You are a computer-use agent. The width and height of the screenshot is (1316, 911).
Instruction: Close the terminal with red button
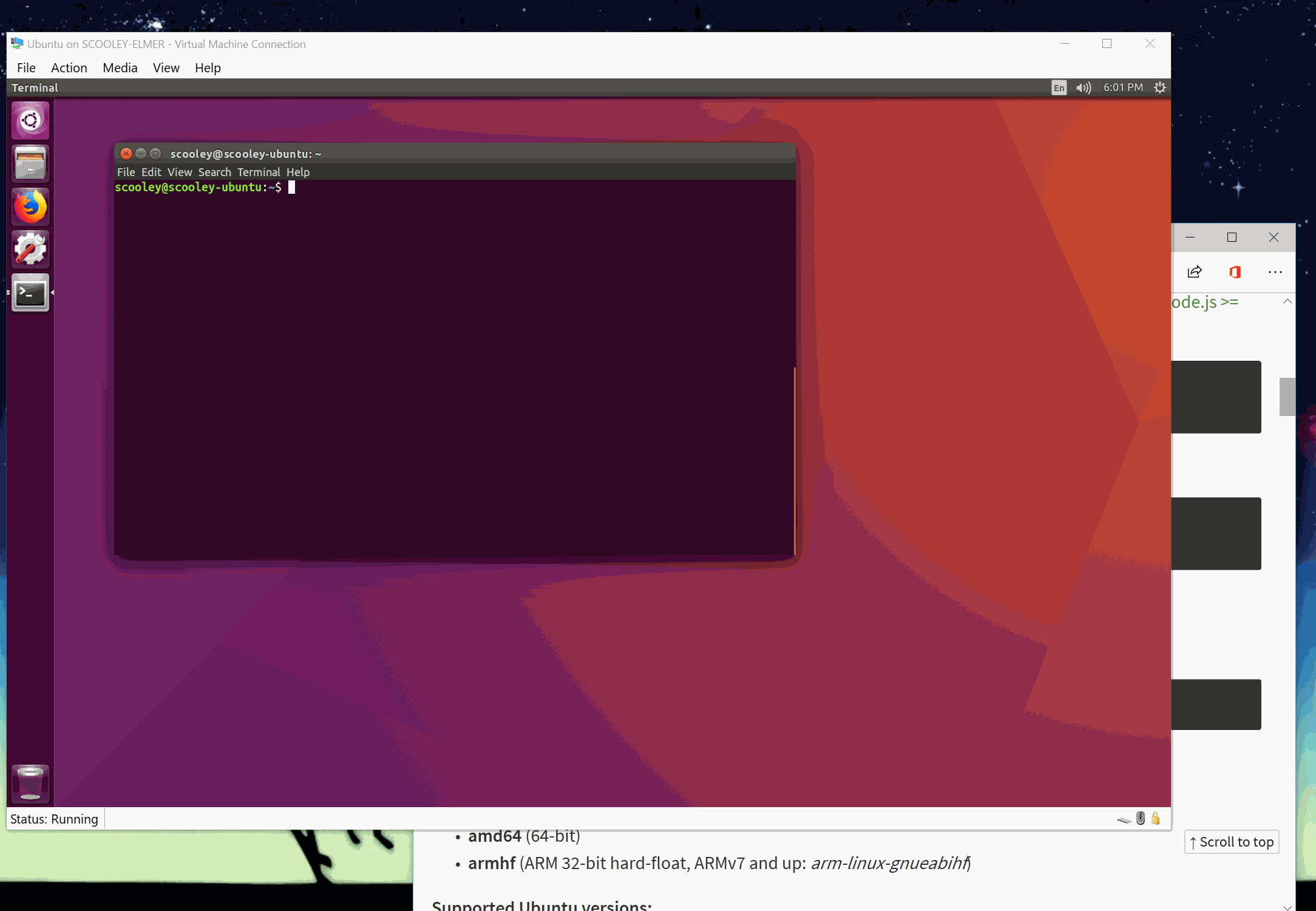[x=126, y=154]
